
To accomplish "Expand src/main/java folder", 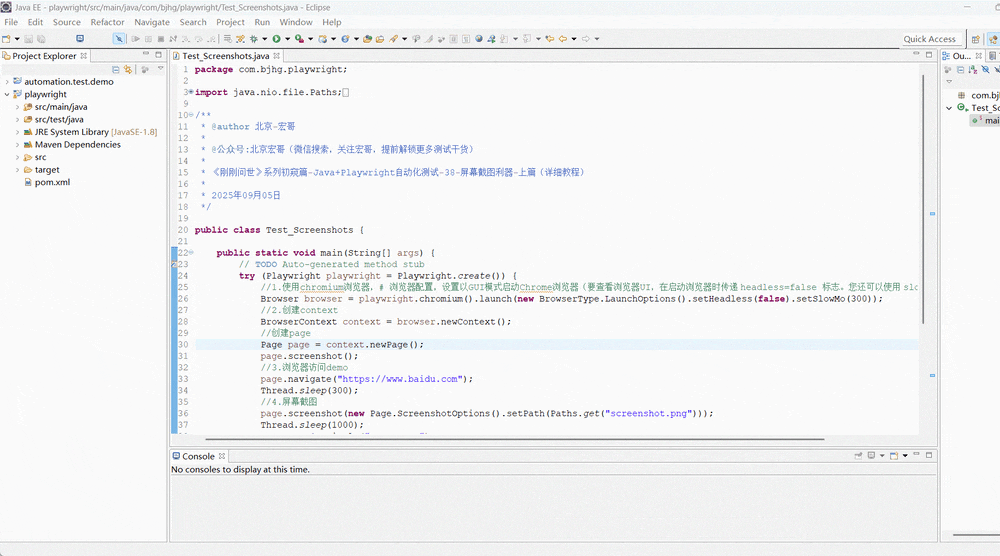I will tap(17, 107).
